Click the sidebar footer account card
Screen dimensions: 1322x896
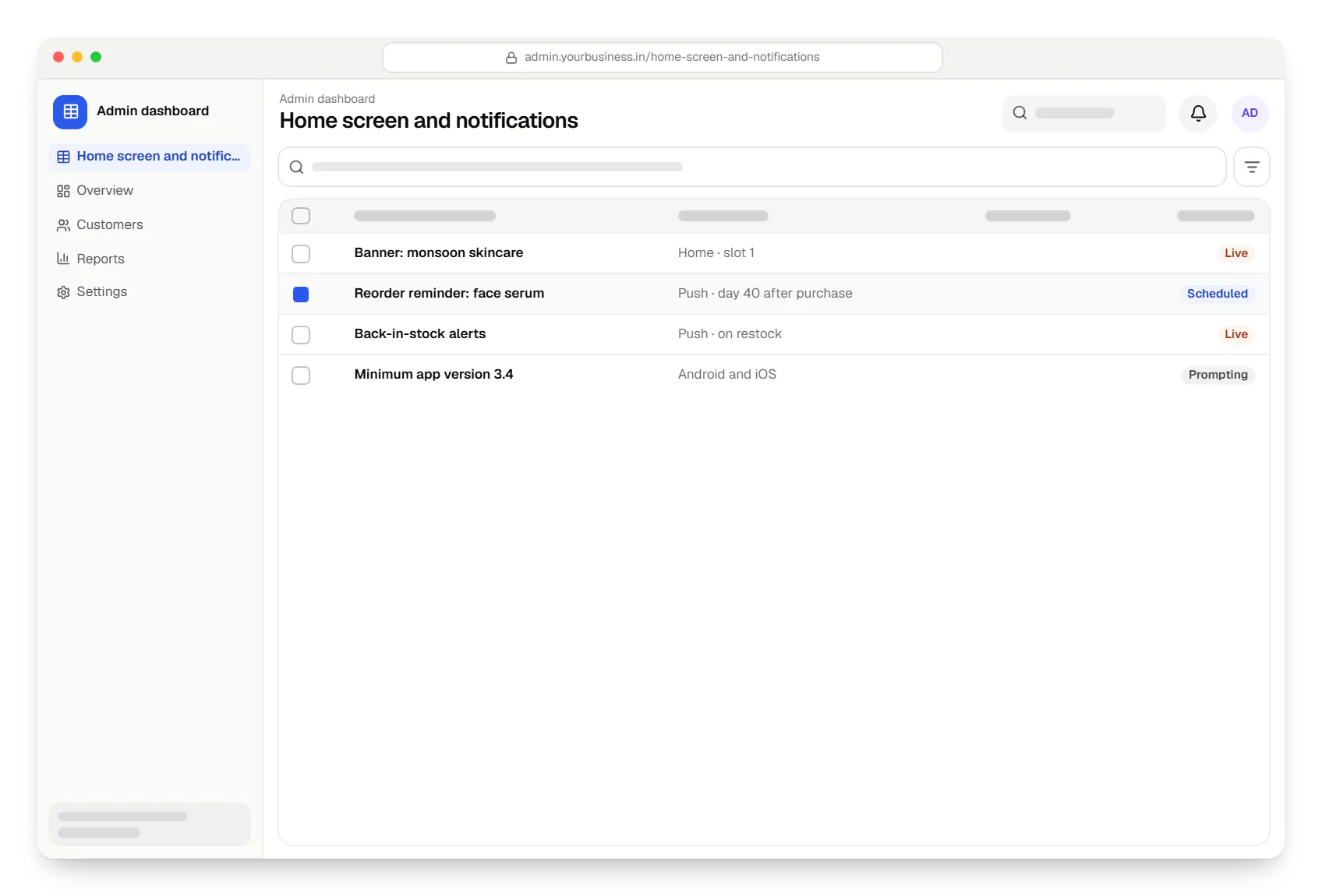[x=150, y=824]
